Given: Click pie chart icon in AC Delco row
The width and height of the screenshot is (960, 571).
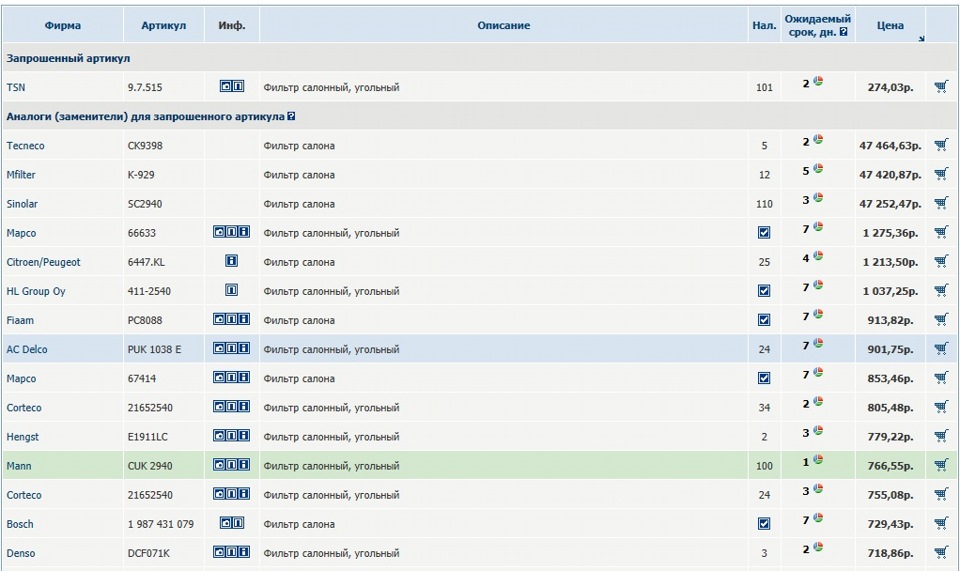Looking at the screenshot, I should (x=818, y=343).
